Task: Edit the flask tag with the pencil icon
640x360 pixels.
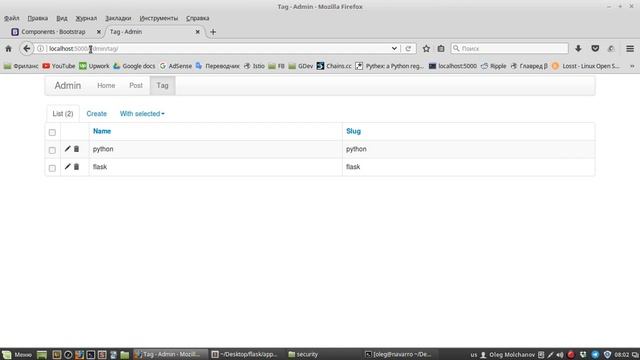Action: pos(68,167)
